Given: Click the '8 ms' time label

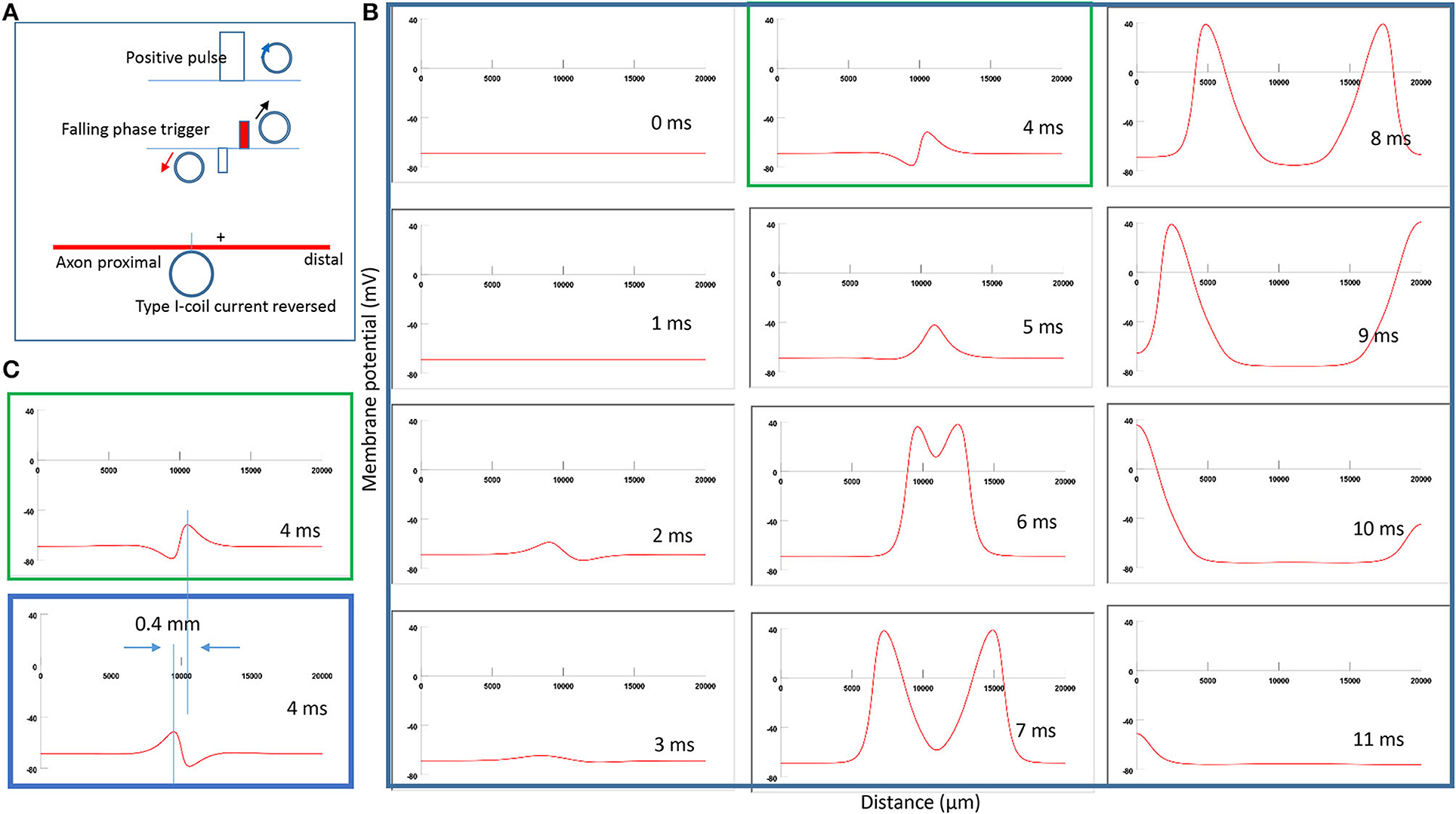Looking at the screenshot, I should coord(1390,138).
